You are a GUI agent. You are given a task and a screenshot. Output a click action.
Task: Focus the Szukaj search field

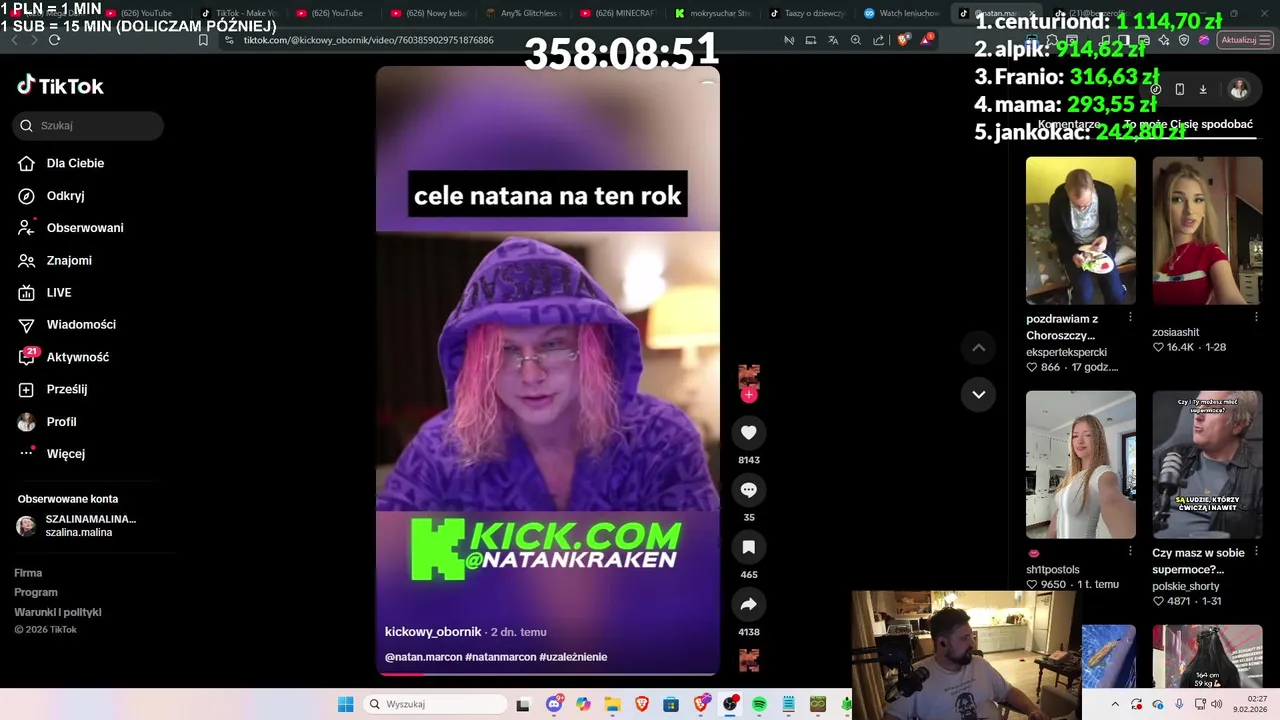tap(88, 125)
